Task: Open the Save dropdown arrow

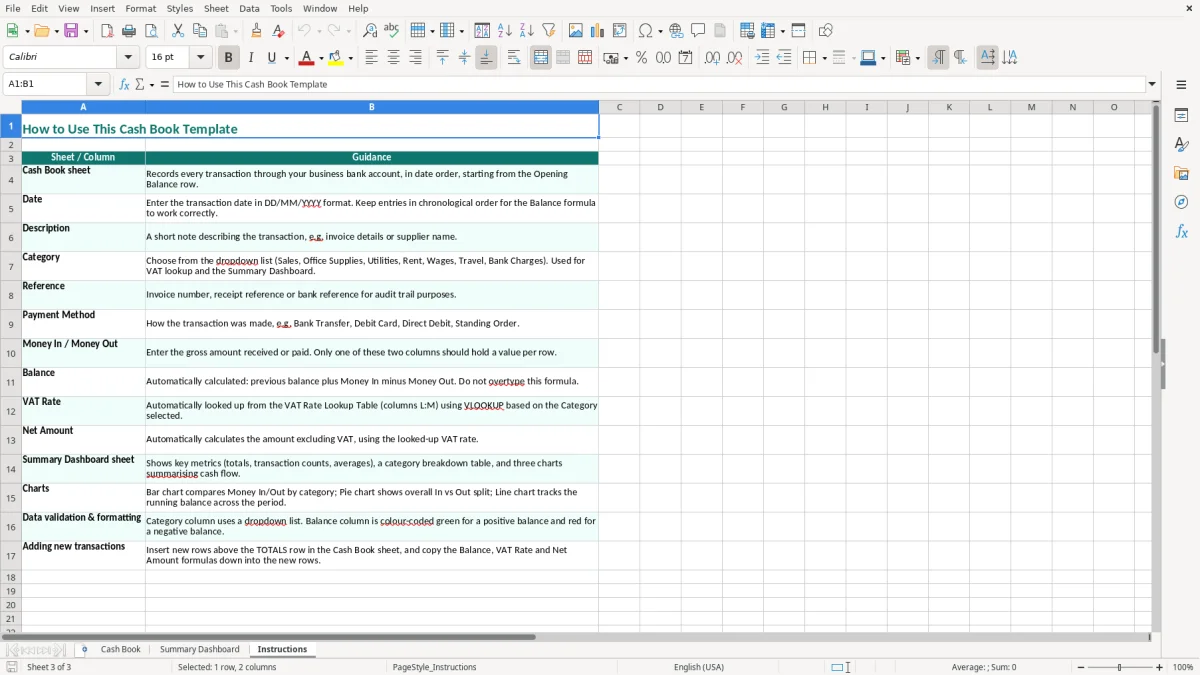Action: [x=86, y=32]
